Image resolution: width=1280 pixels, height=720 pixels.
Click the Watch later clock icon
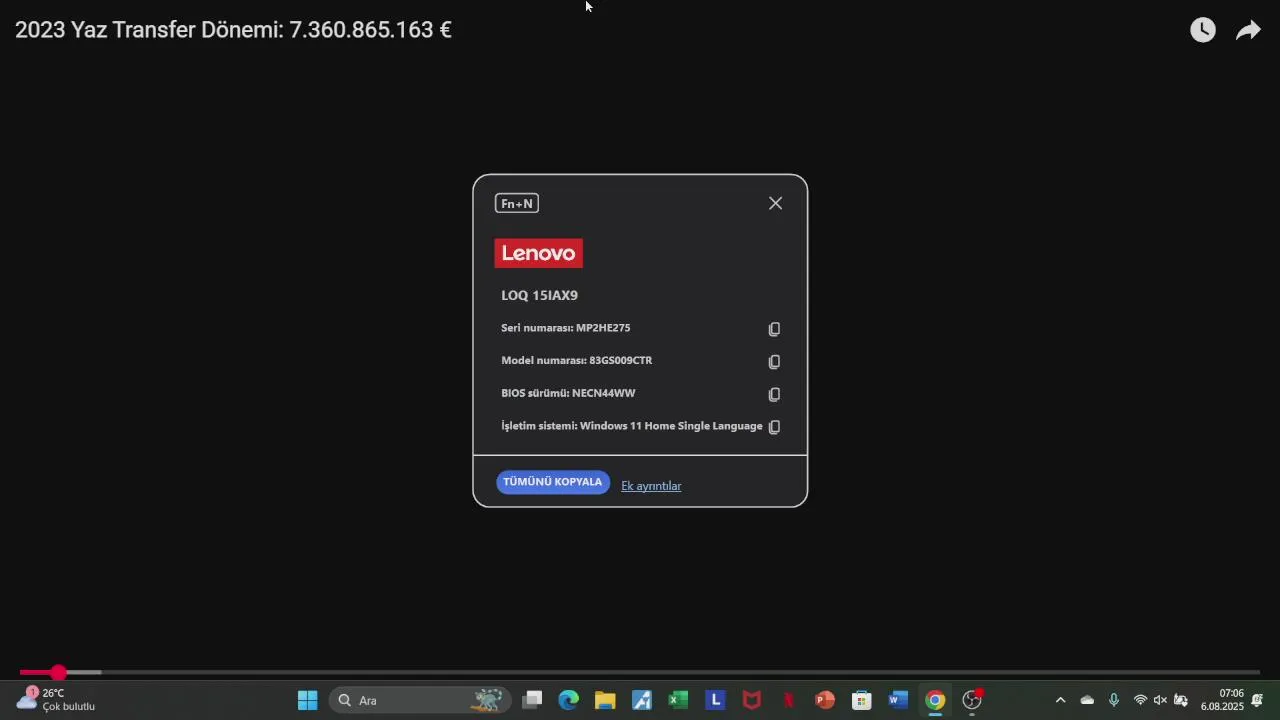(1203, 30)
